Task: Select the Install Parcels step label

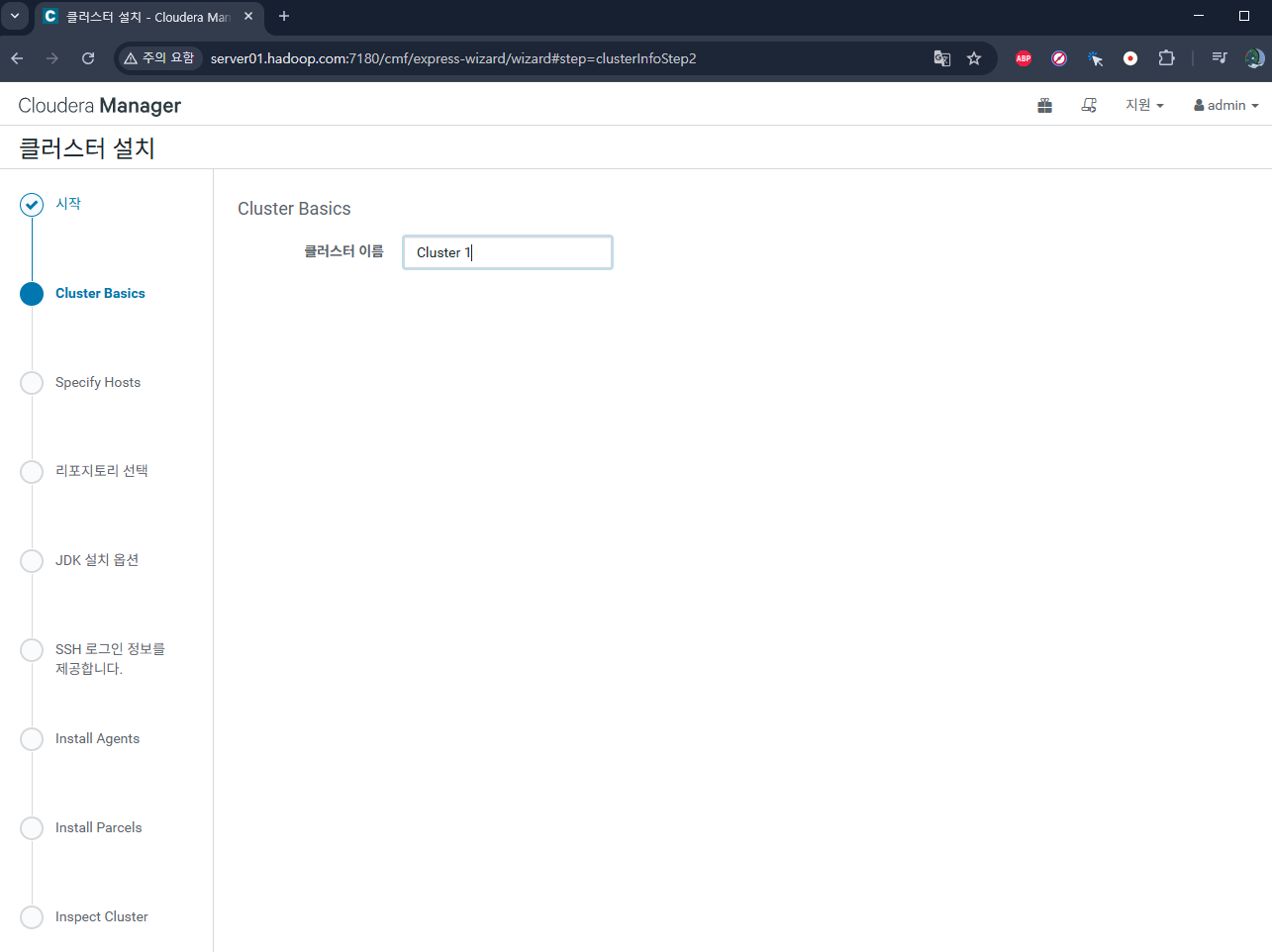Action: pyautogui.click(x=99, y=827)
